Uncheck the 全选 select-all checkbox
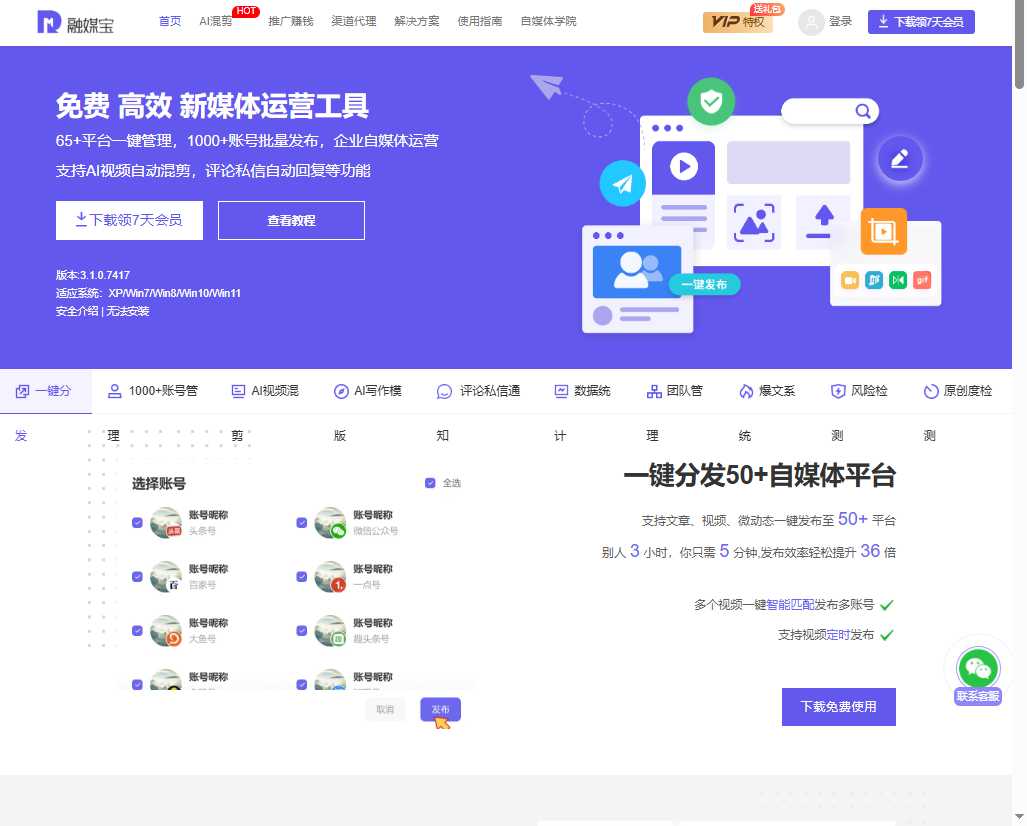Viewport: 1027px width, 826px height. tap(430, 482)
